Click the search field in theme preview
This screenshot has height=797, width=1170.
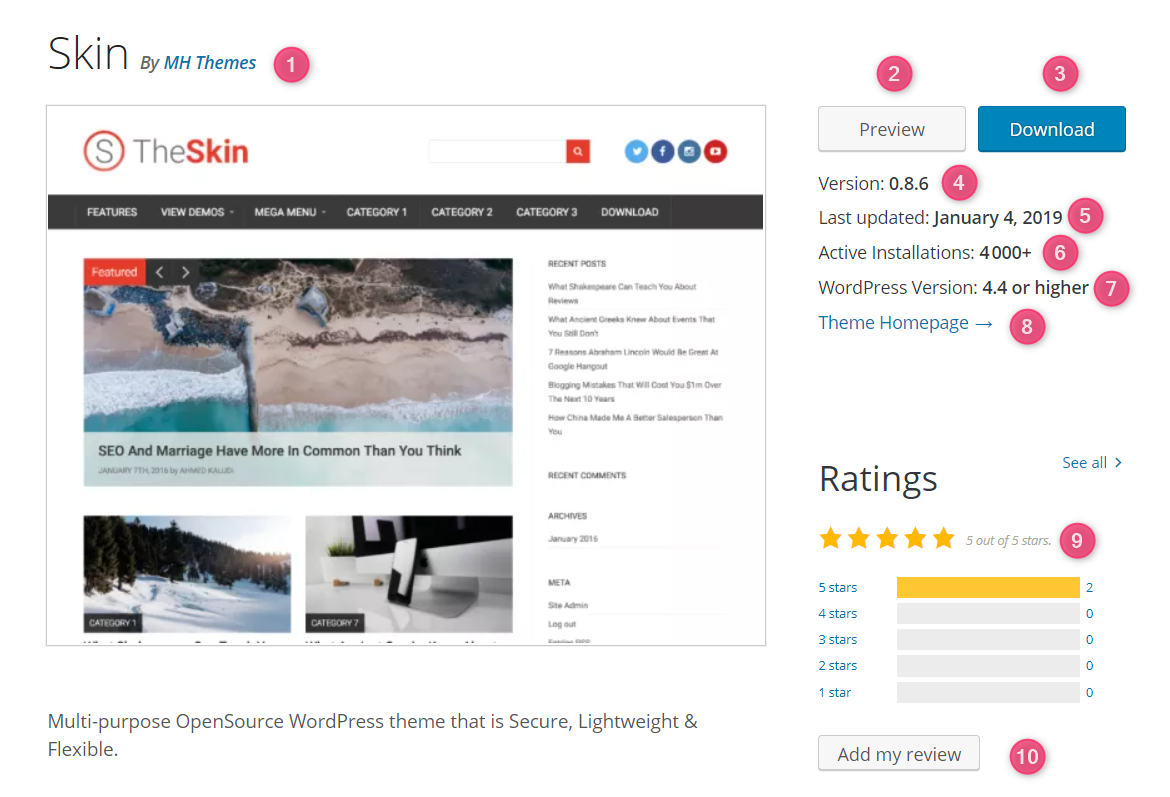click(497, 152)
